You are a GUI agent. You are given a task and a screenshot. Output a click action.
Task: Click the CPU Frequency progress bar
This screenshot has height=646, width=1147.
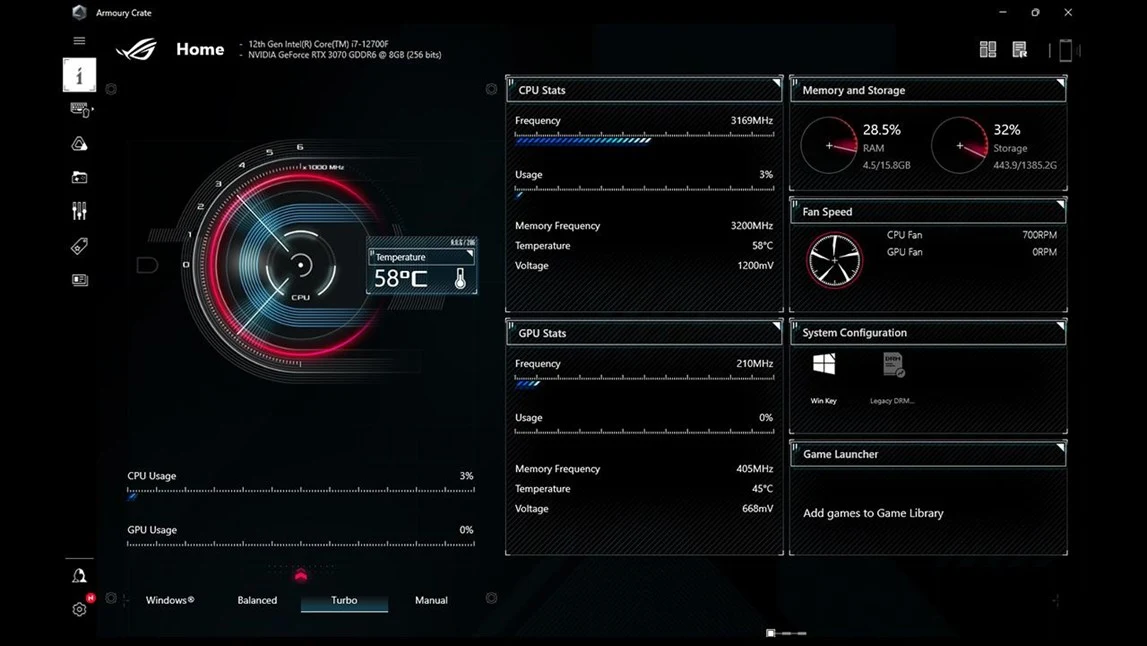click(x=644, y=139)
